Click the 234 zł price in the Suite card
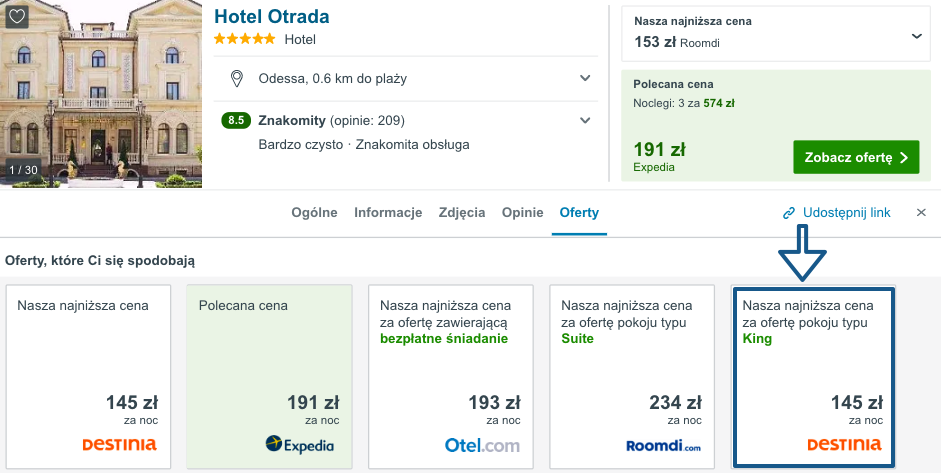The image size is (941, 473). tap(675, 402)
